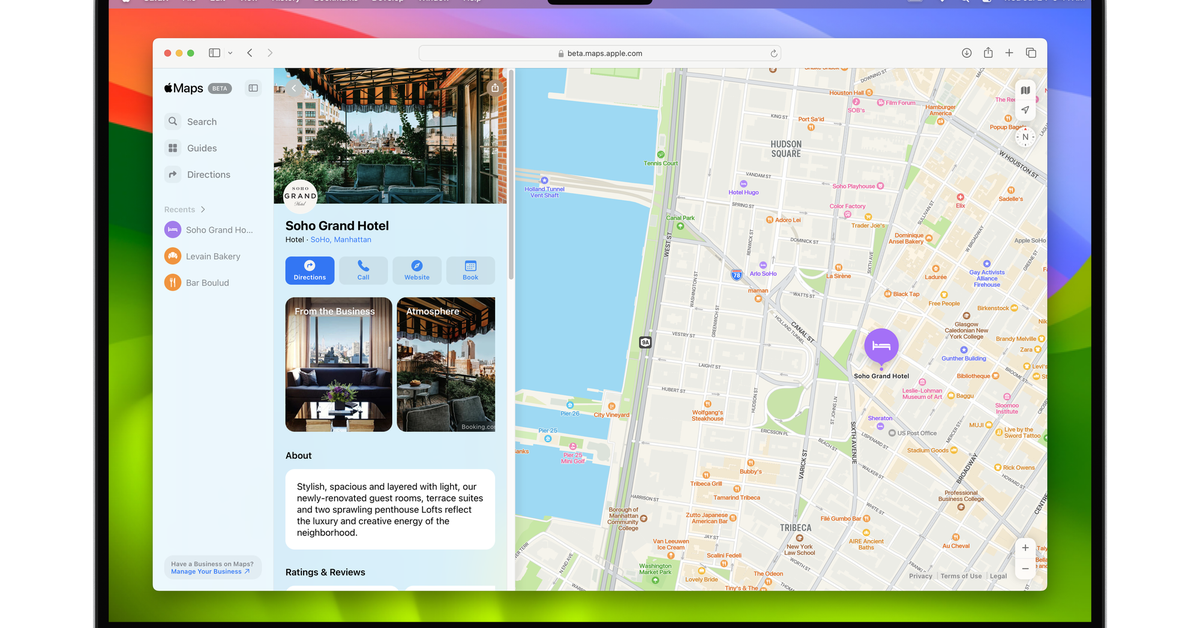Open Manage Your Business link
The height and width of the screenshot is (628, 1200).
point(210,572)
